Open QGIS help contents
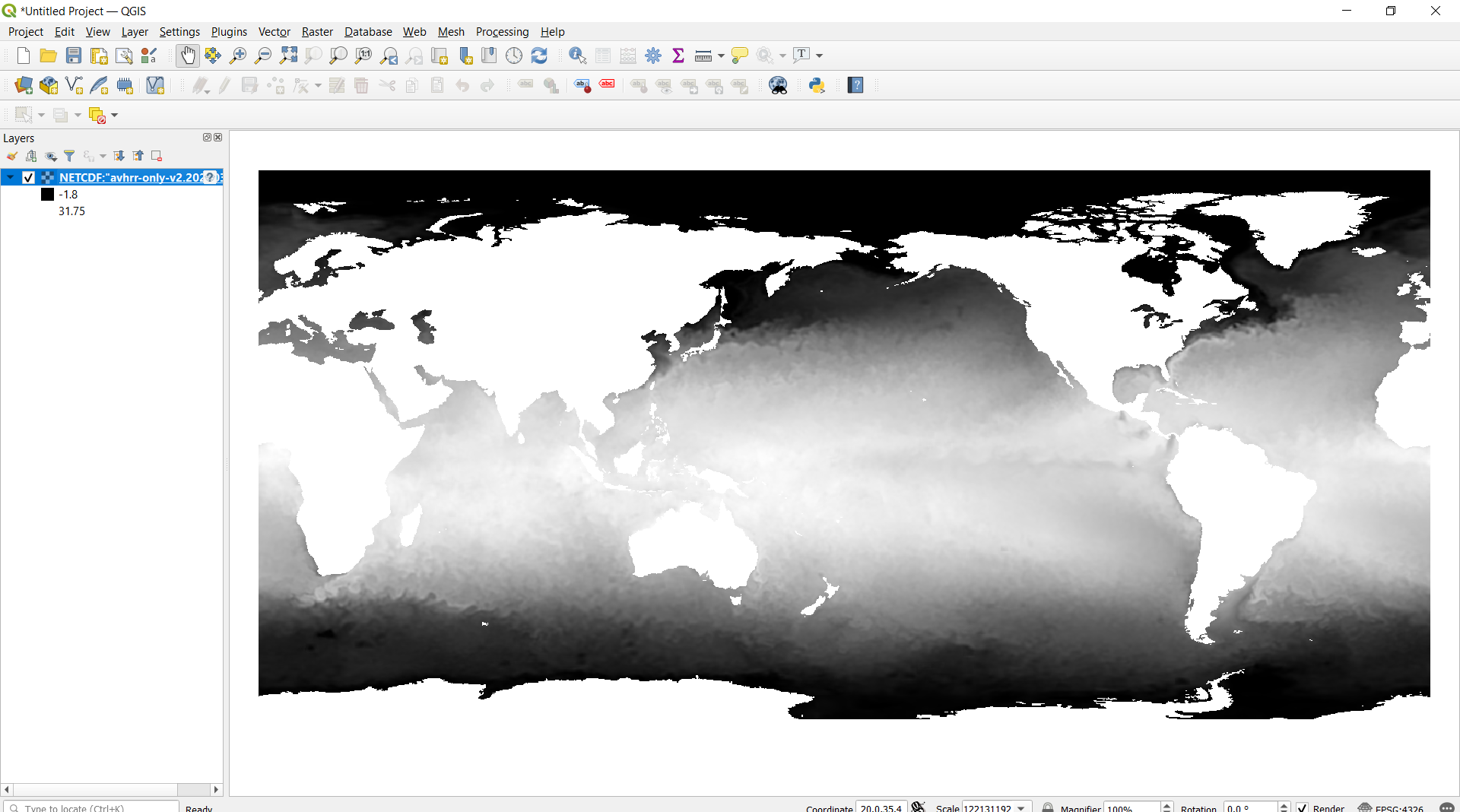 pyautogui.click(x=855, y=85)
